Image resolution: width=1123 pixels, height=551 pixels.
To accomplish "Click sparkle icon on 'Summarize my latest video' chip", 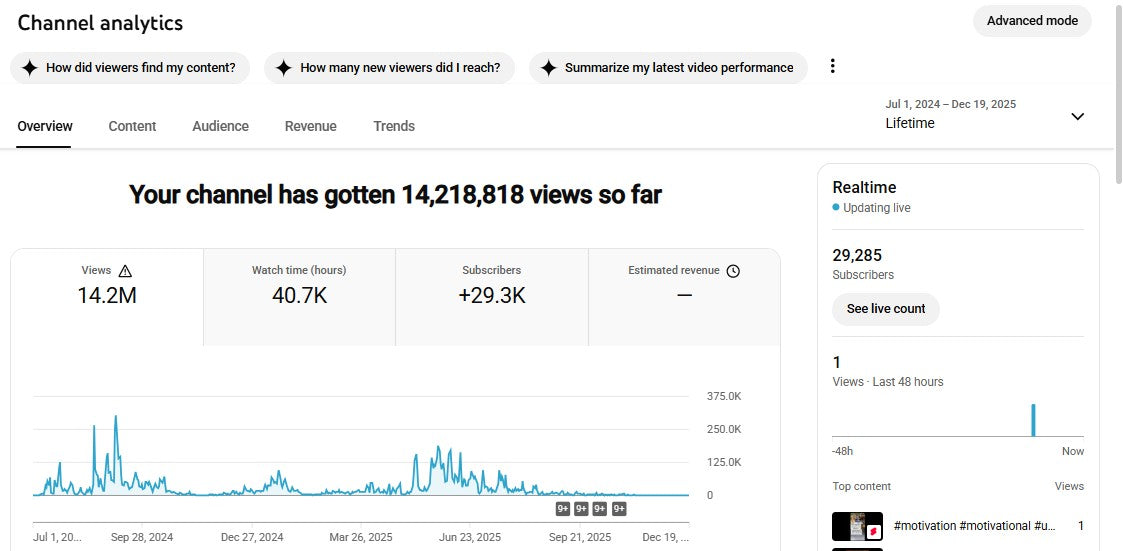I will click(x=548, y=68).
